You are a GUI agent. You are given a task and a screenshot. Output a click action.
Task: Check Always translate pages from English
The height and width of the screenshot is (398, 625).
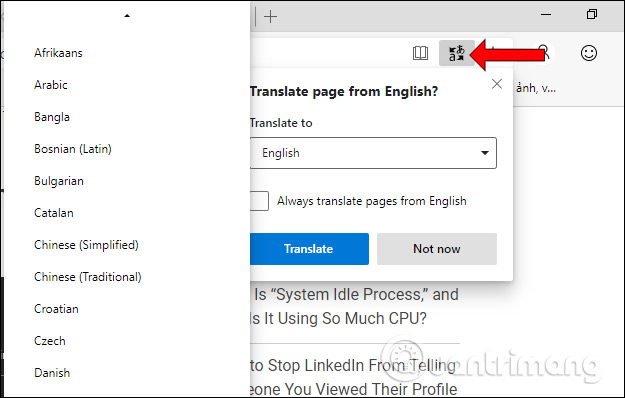click(259, 201)
